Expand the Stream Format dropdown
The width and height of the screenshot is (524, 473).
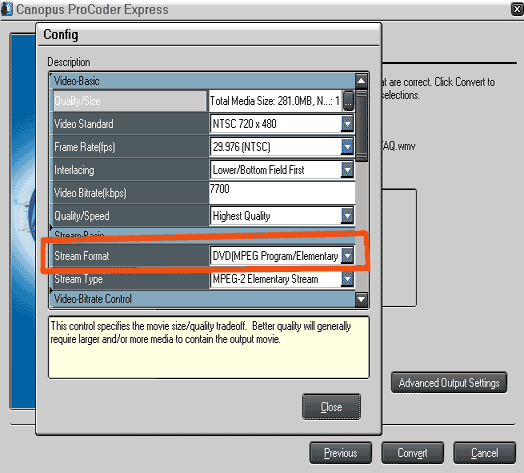tap(347, 256)
